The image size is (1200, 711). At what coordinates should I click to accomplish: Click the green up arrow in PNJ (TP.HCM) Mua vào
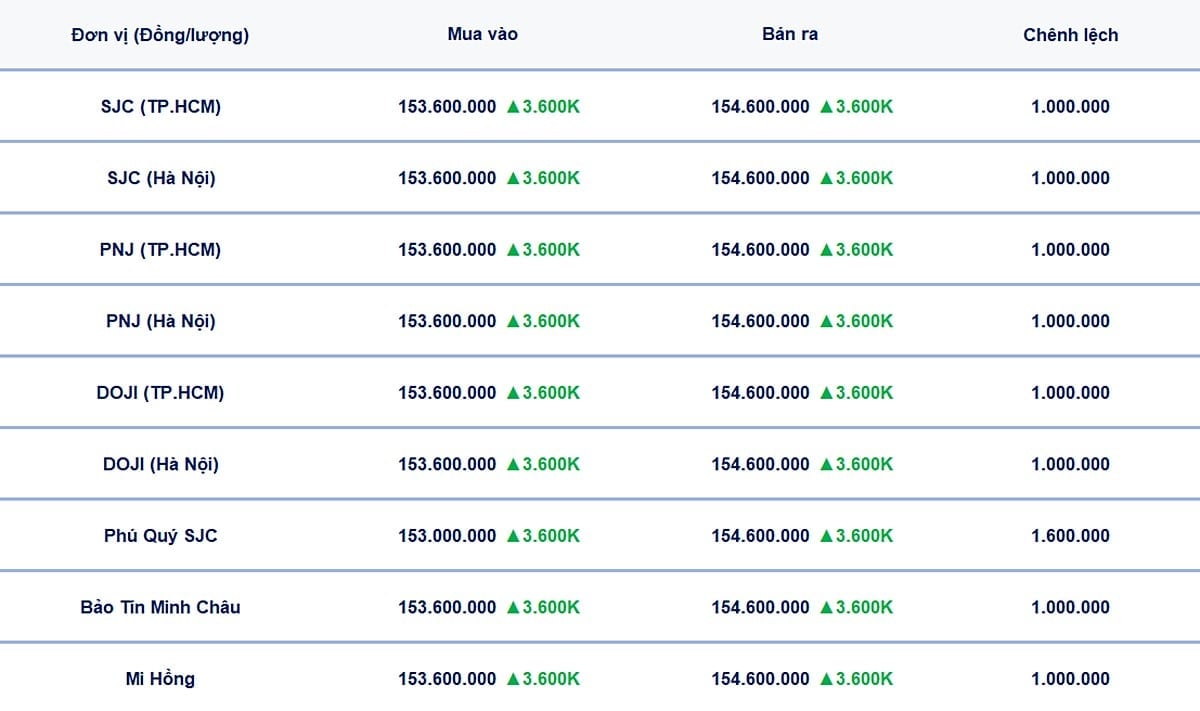(x=513, y=250)
